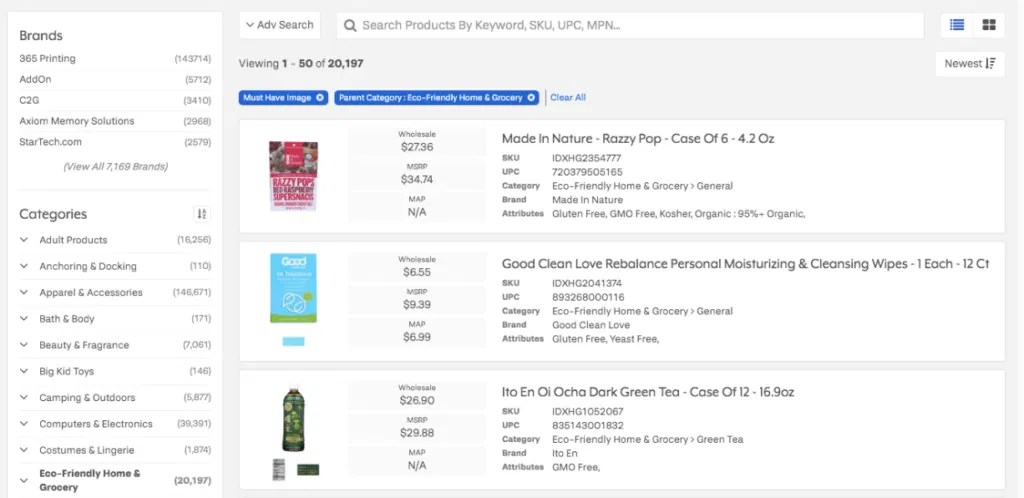1024x498 pixels.
Task: Remove the Must Have Image filter
Action: point(320,97)
